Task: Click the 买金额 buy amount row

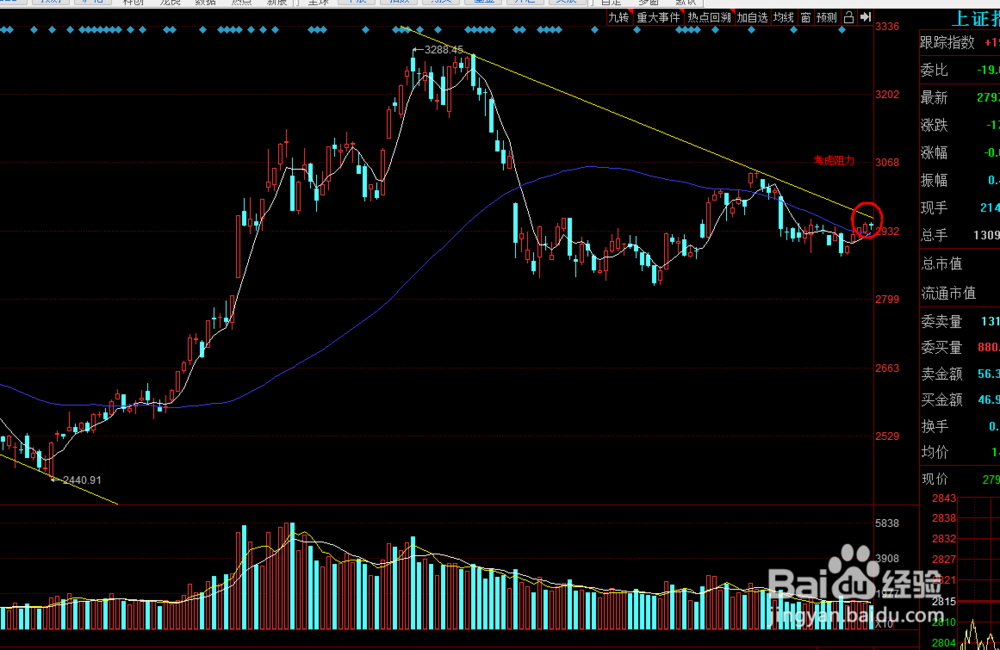Action: 960,400
